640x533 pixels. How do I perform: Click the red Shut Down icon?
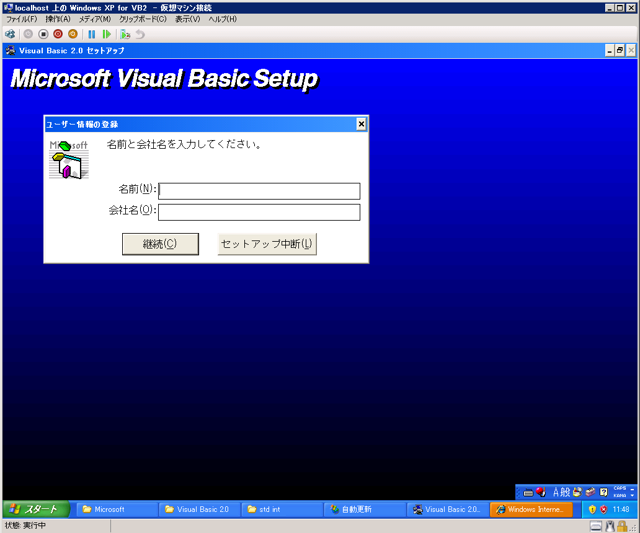[58, 34]
